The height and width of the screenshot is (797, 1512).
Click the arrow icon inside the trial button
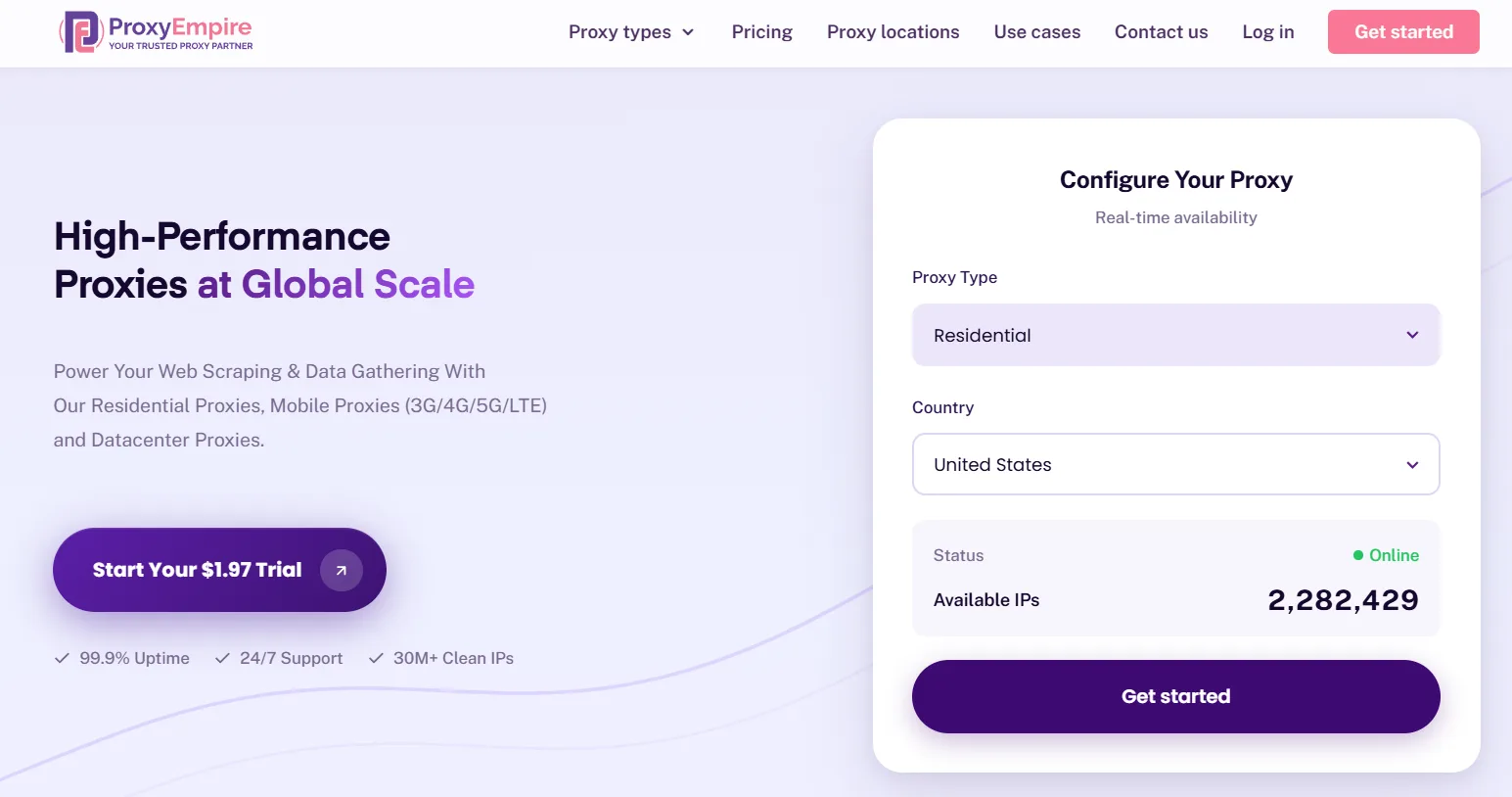point(341,569)
